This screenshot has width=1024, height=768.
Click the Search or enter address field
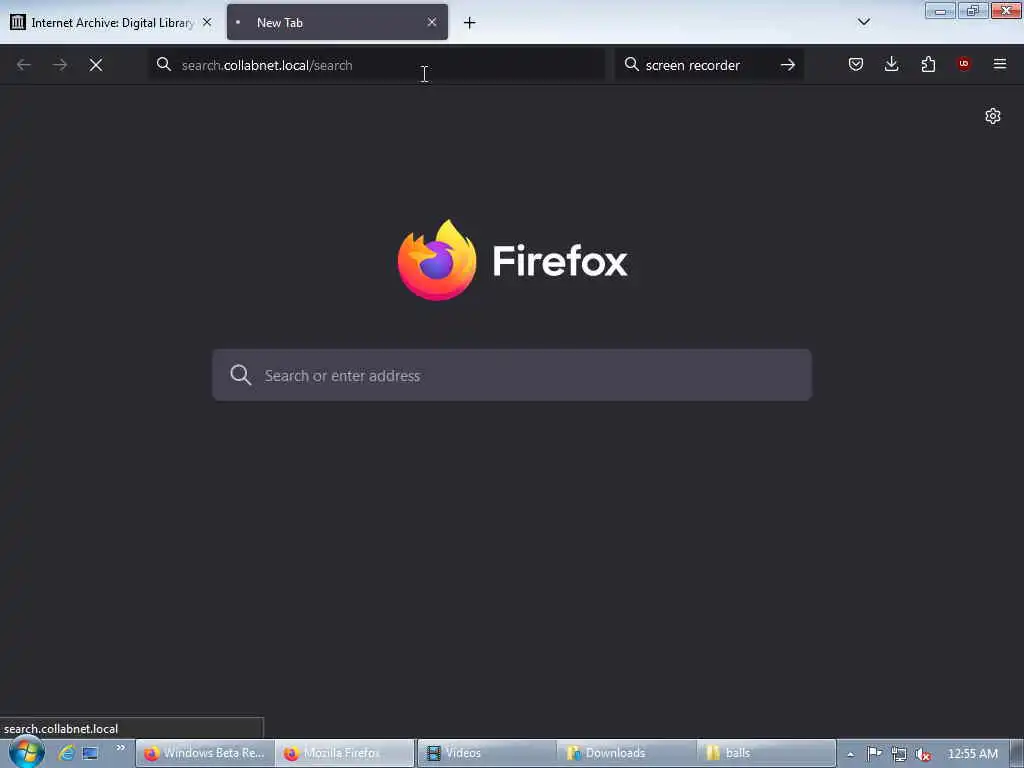pos(512,375)
